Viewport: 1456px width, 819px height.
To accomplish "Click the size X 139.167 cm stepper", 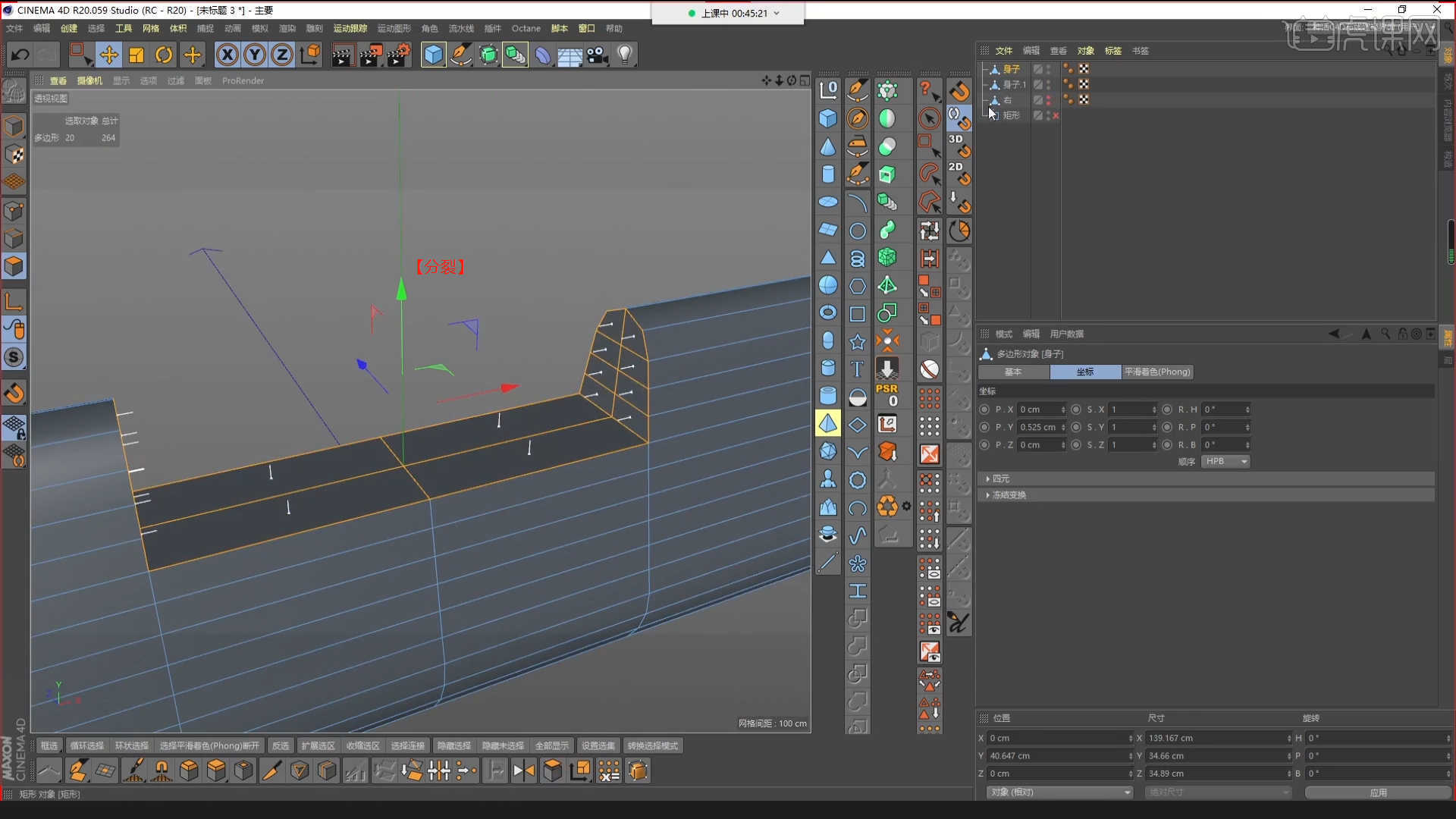I will click(x=1289, y=739).
